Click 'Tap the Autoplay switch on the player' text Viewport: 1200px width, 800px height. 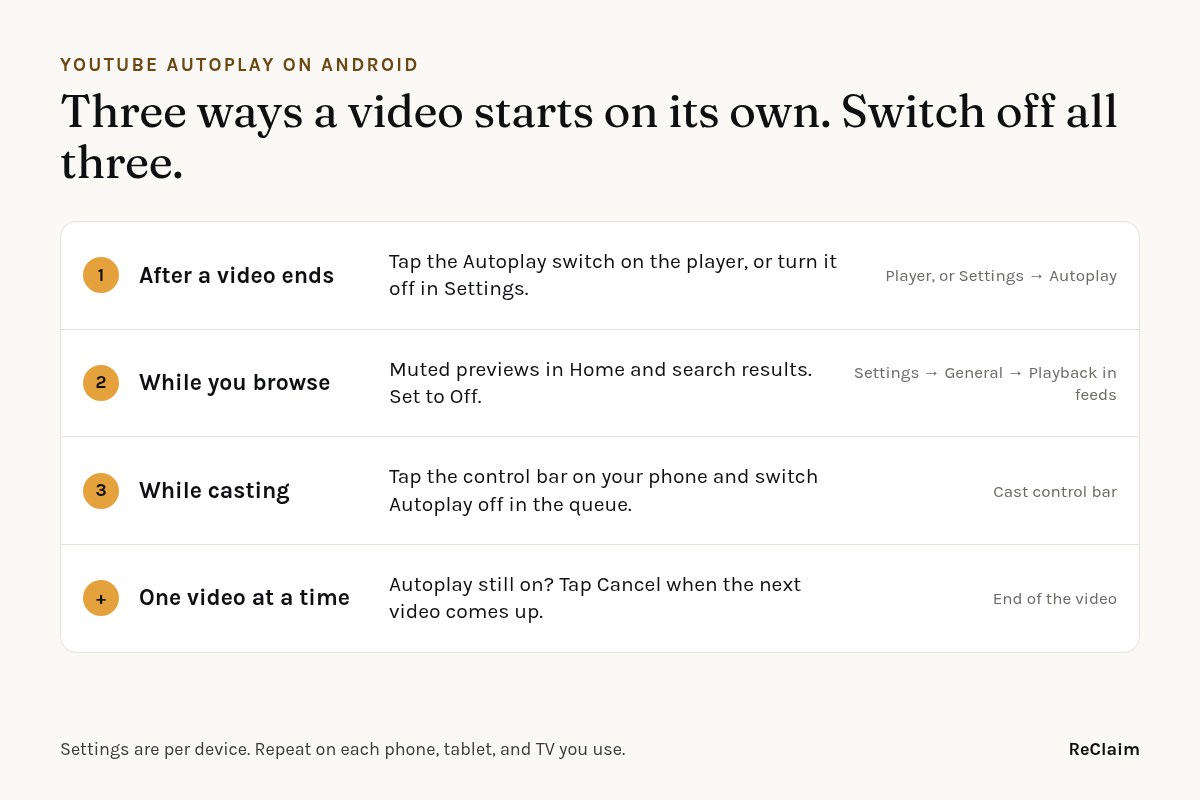tap(565, 262)
